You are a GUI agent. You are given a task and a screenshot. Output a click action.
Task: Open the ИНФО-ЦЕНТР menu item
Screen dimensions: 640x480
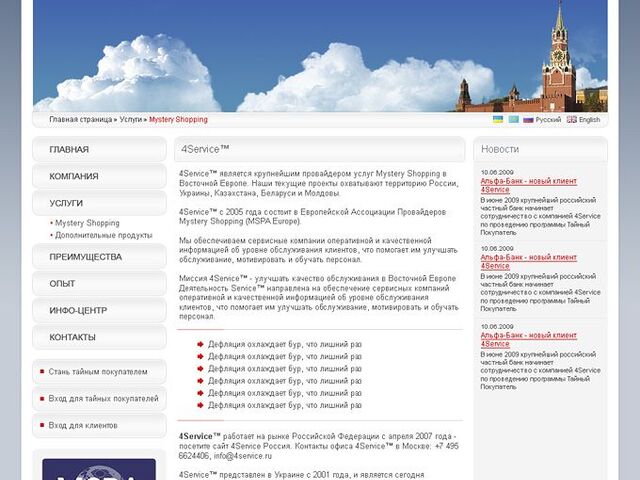(x=99, y=311)
